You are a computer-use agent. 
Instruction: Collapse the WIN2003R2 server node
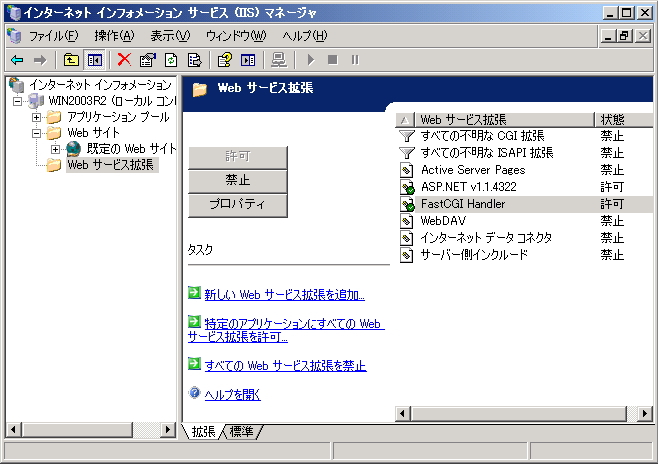pos(17,101)
